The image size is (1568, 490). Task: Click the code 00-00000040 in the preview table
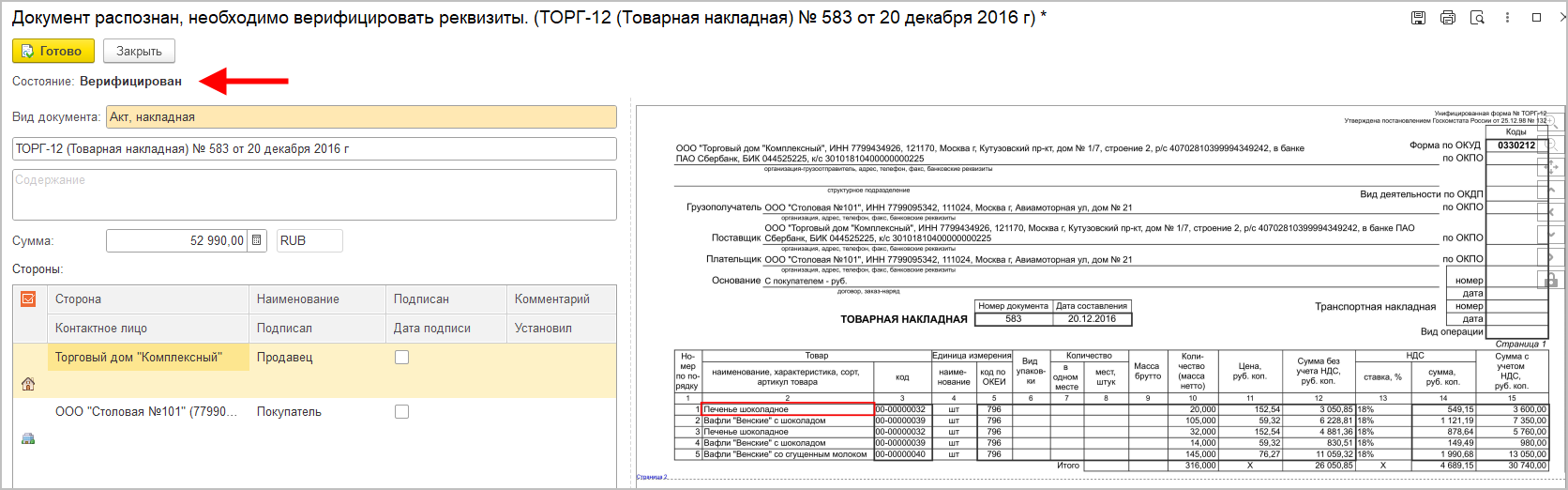(x=900, y=454)
